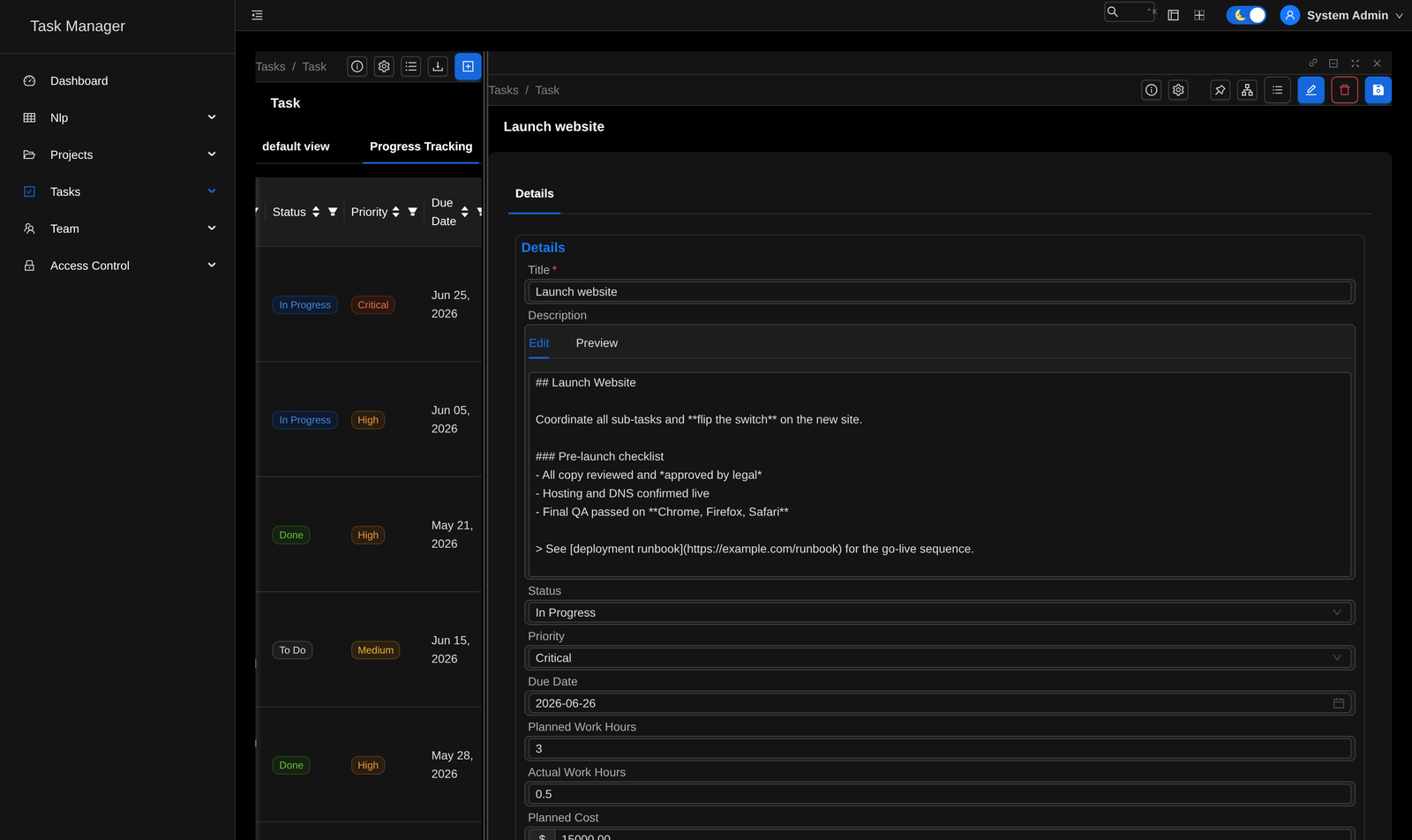Click the blue save icon in detail panel

click(1378, 90)
